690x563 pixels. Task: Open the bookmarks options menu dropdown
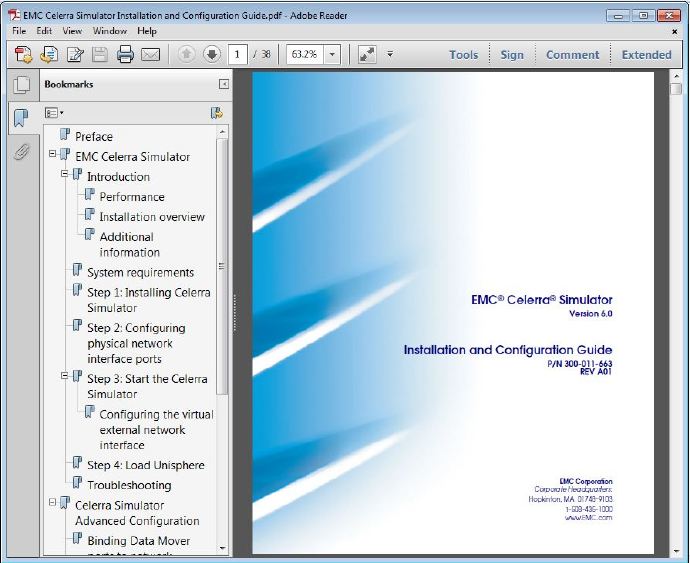pyautogui.click(x=54, y=113)
